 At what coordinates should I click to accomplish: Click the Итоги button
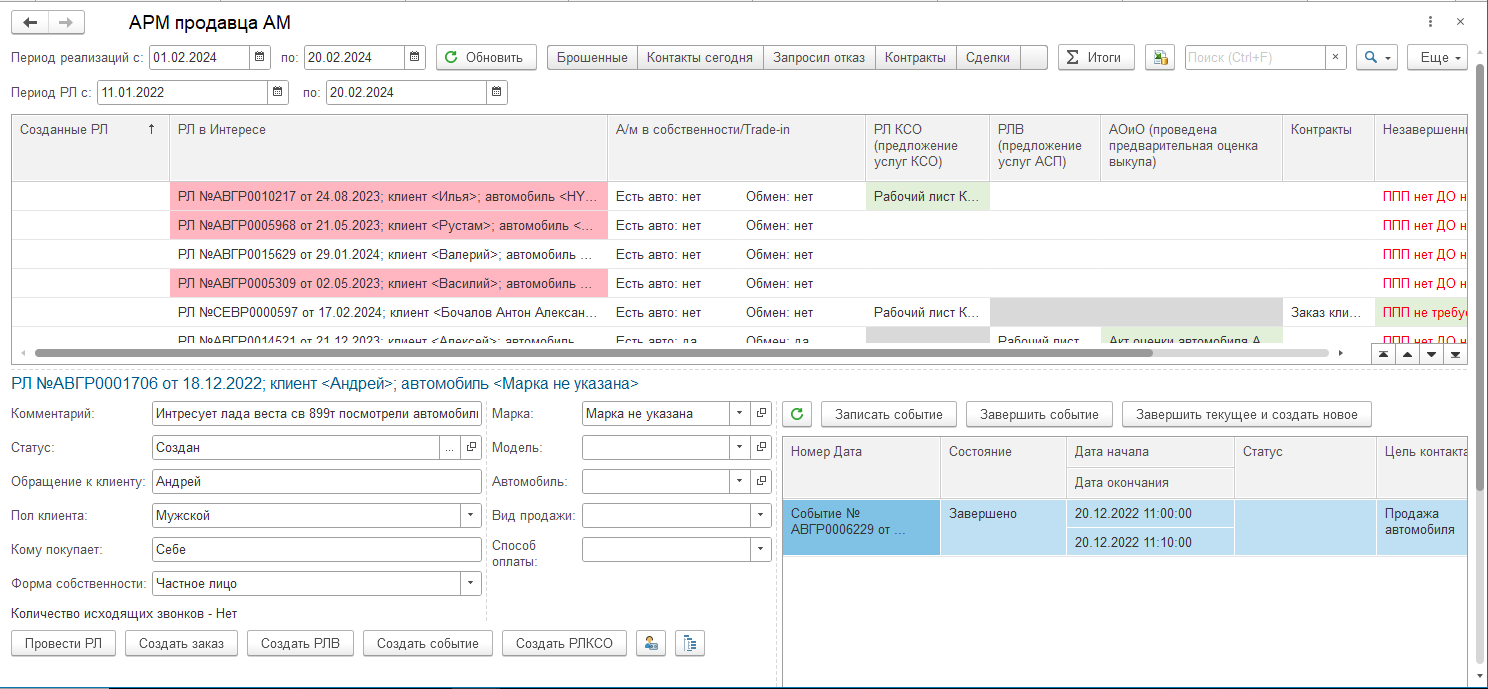(x=1096, y=57)
